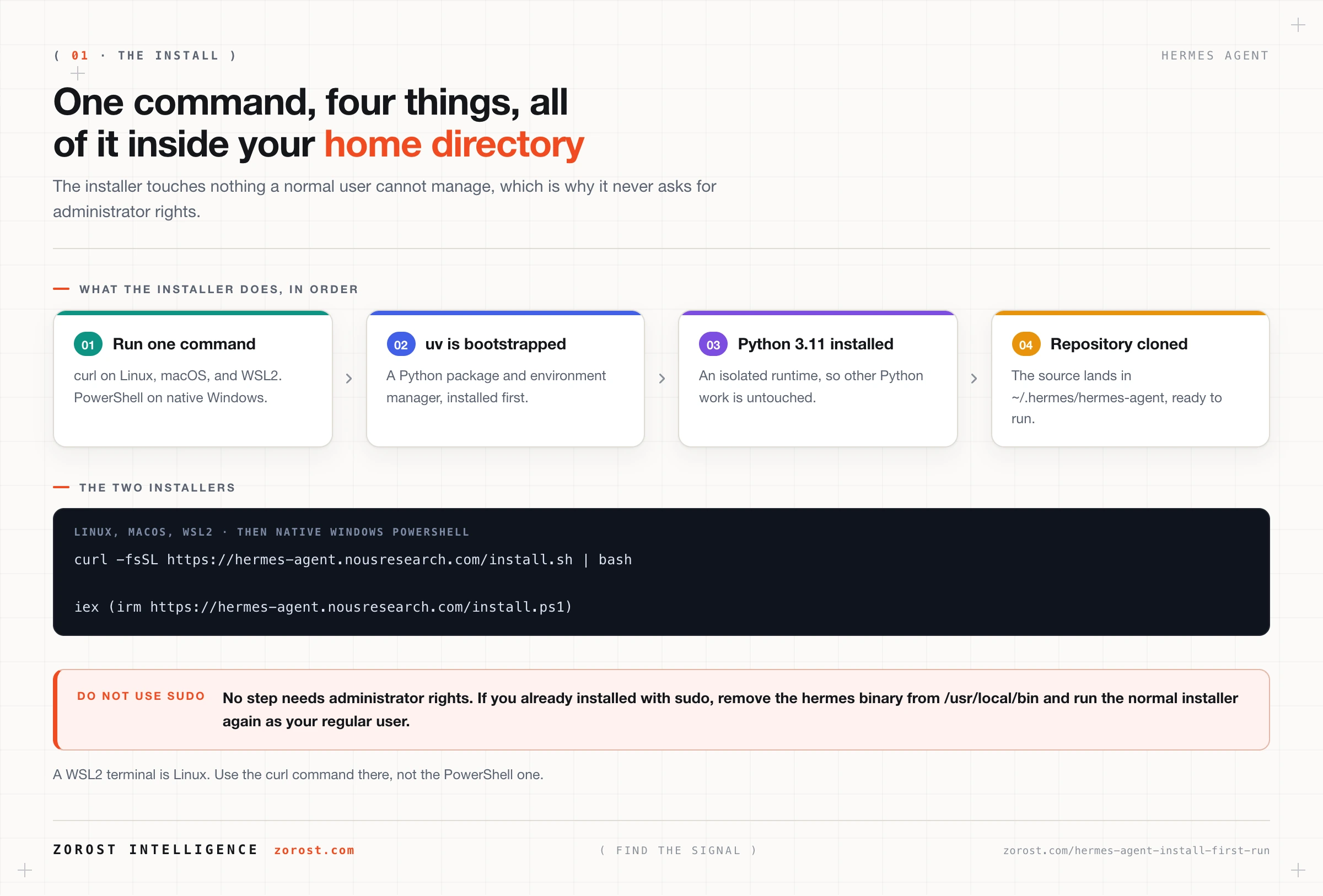Click 'curl on Linux, macOS, and WSL2' description

[x=178, y=387]
